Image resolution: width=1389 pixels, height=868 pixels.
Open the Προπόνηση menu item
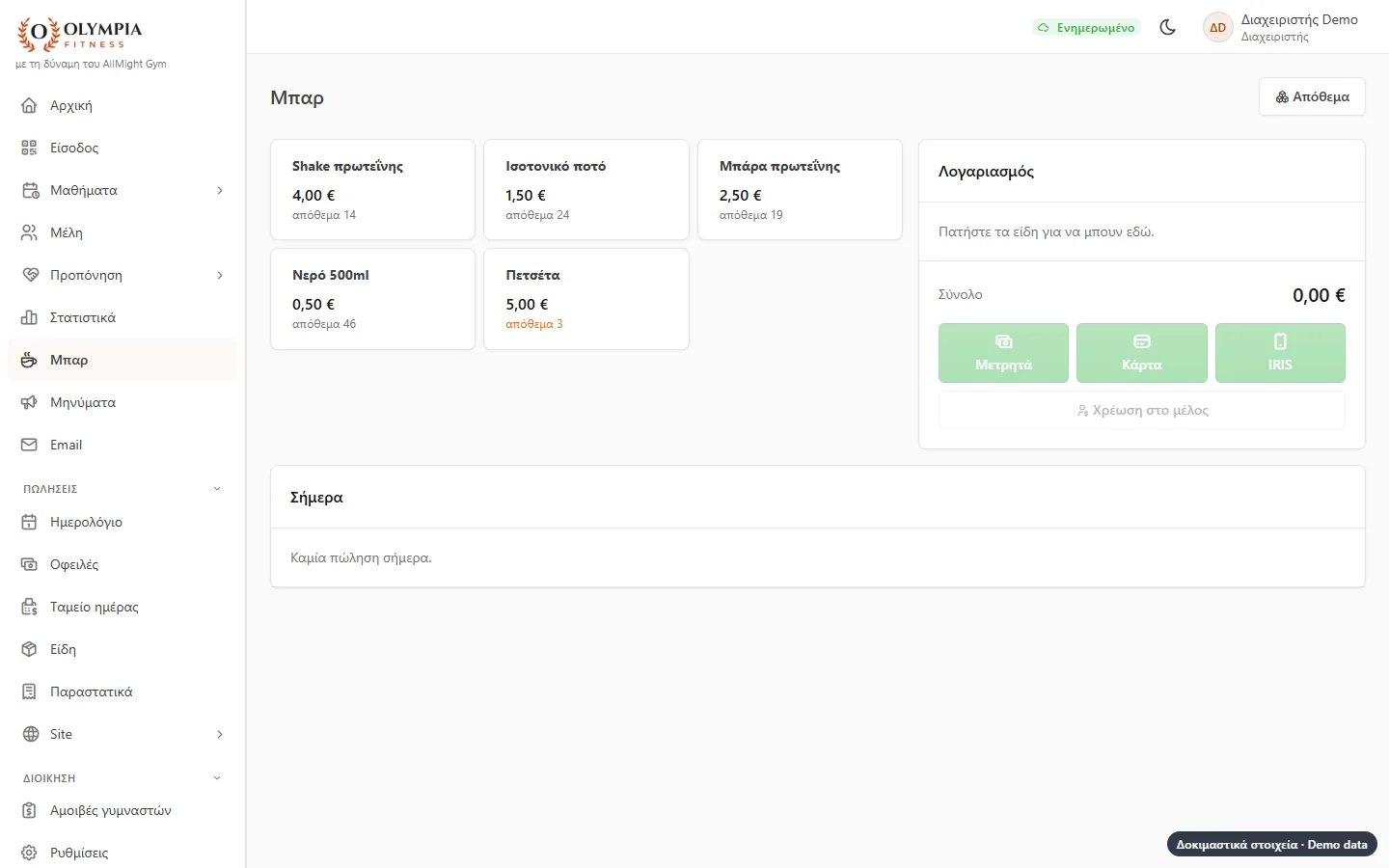pos(123,275)
